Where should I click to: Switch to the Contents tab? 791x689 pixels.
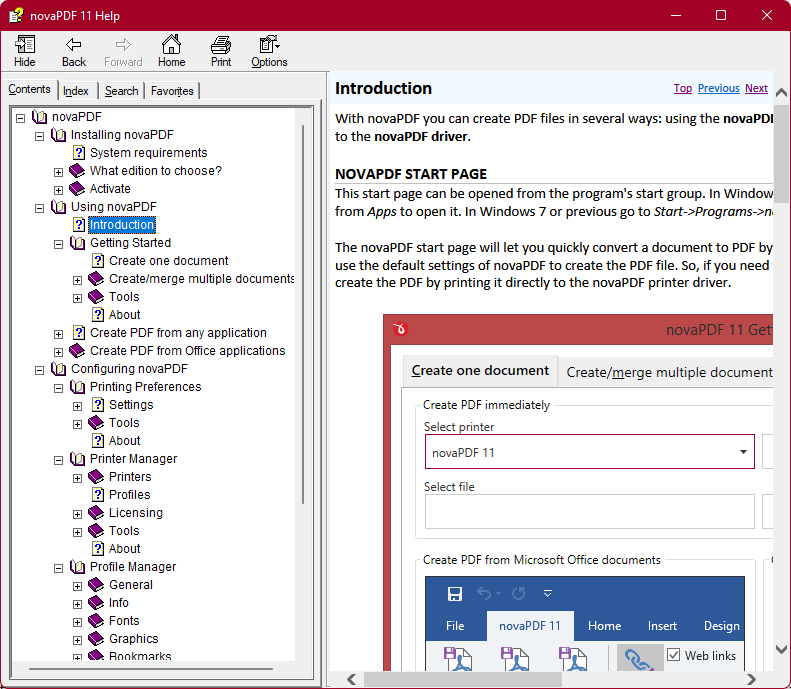[29, 89]
